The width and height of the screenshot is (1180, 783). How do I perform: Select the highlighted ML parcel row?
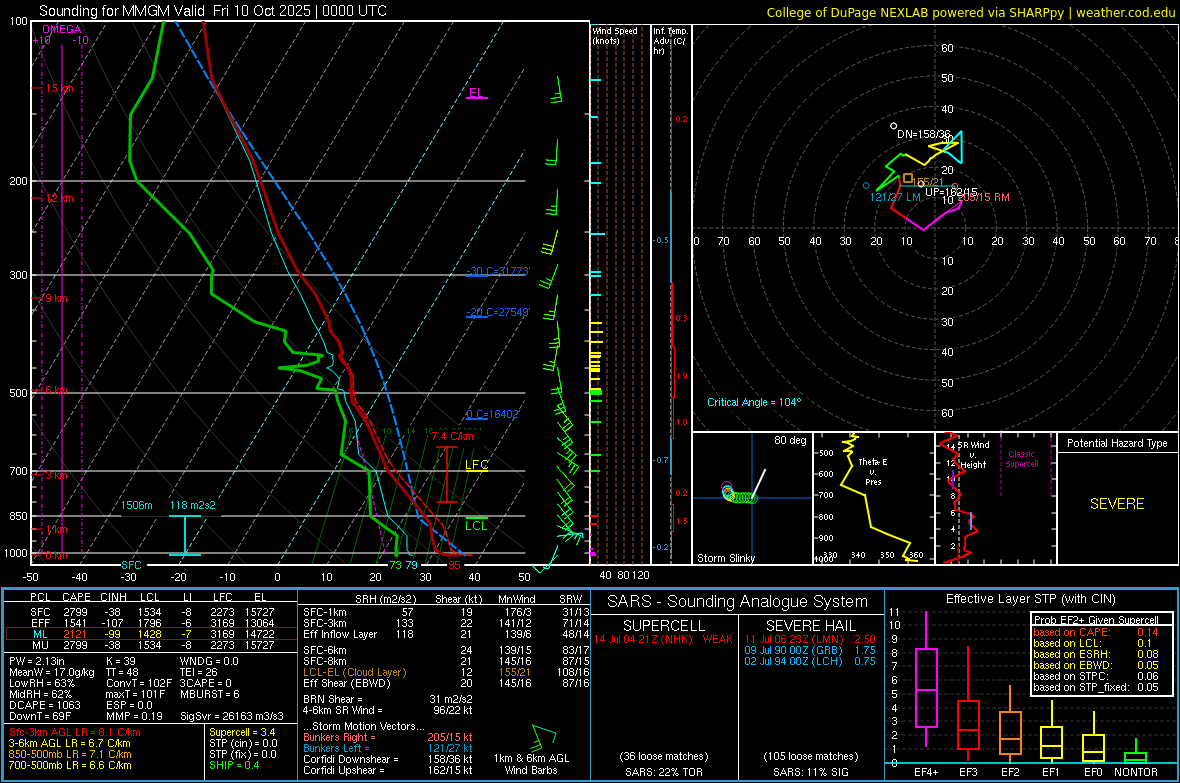click(x=151, y=634)
